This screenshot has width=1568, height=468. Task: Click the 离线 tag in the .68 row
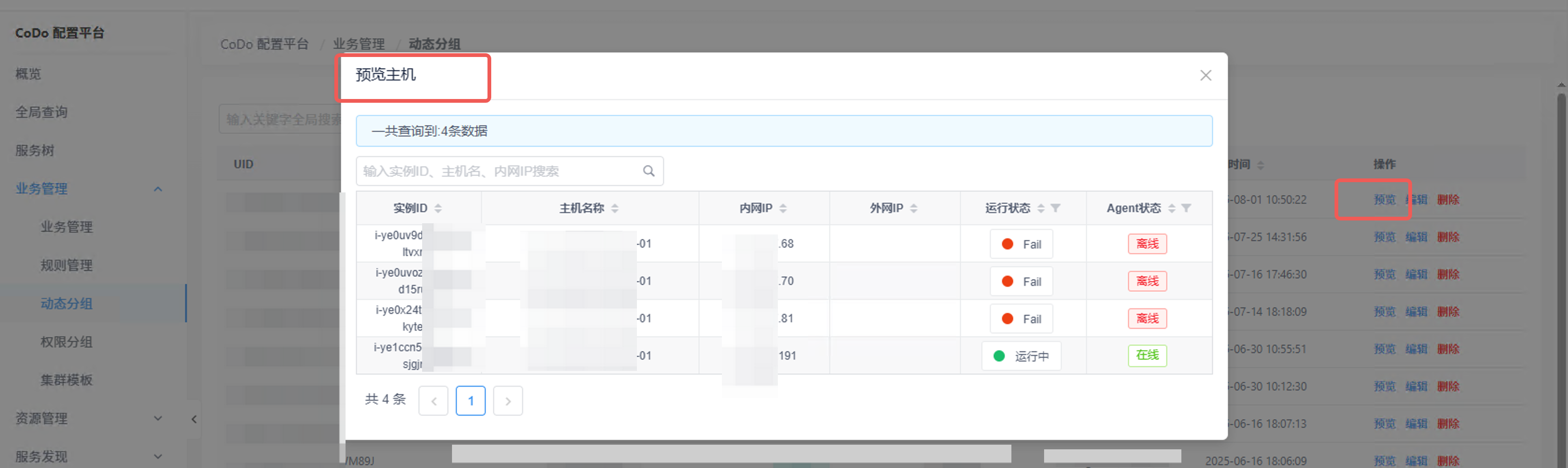pyautogui.click(x=1147, y=244)
